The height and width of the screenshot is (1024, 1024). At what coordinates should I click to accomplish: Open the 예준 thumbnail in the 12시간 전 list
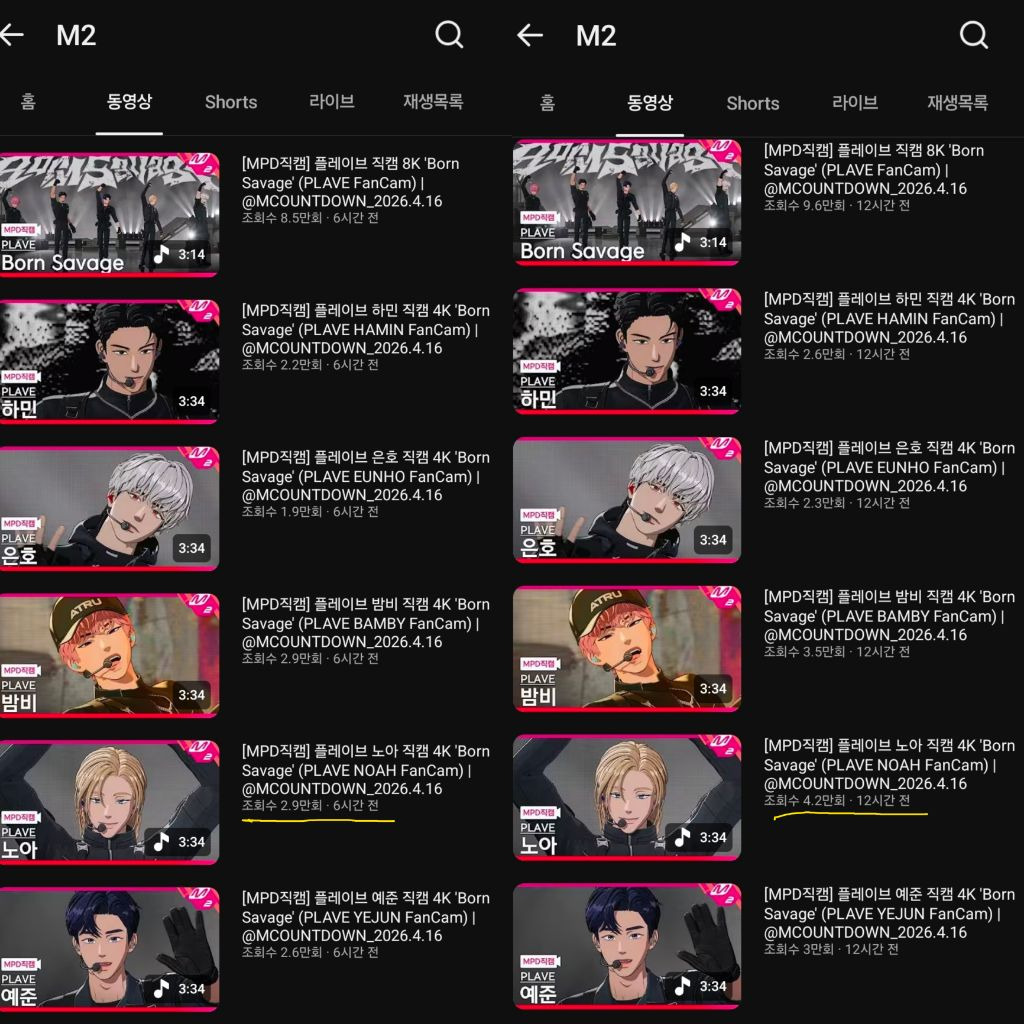pyautogui.click(x=627, y=947)
